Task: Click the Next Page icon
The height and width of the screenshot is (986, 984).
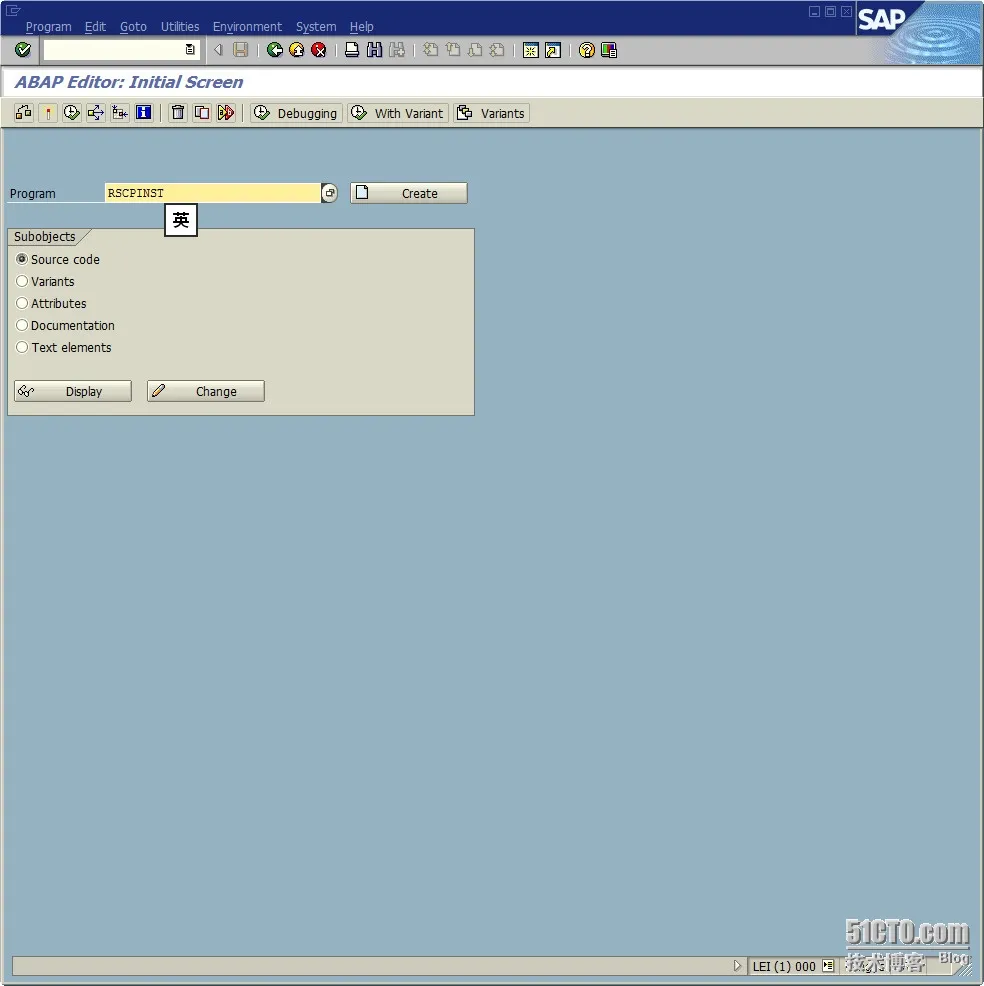Action: point(475,50)
